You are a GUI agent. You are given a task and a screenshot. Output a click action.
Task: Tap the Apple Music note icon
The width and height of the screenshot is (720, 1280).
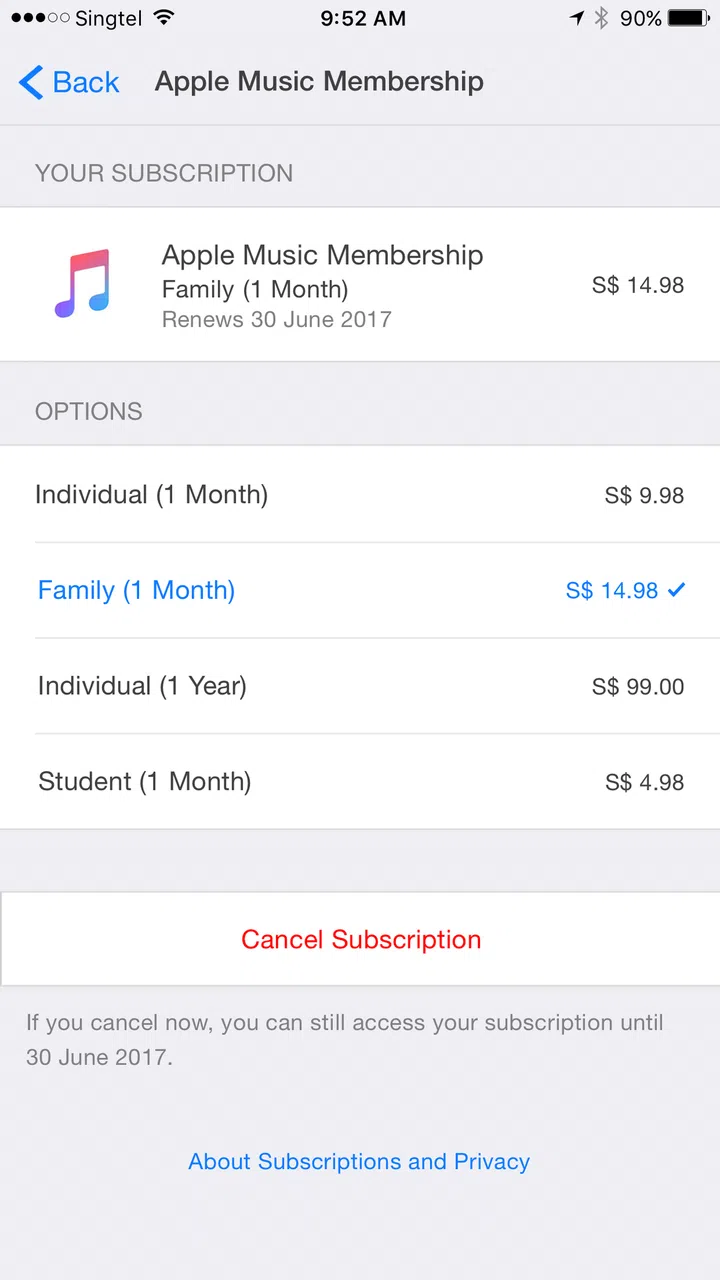point(82,284)
